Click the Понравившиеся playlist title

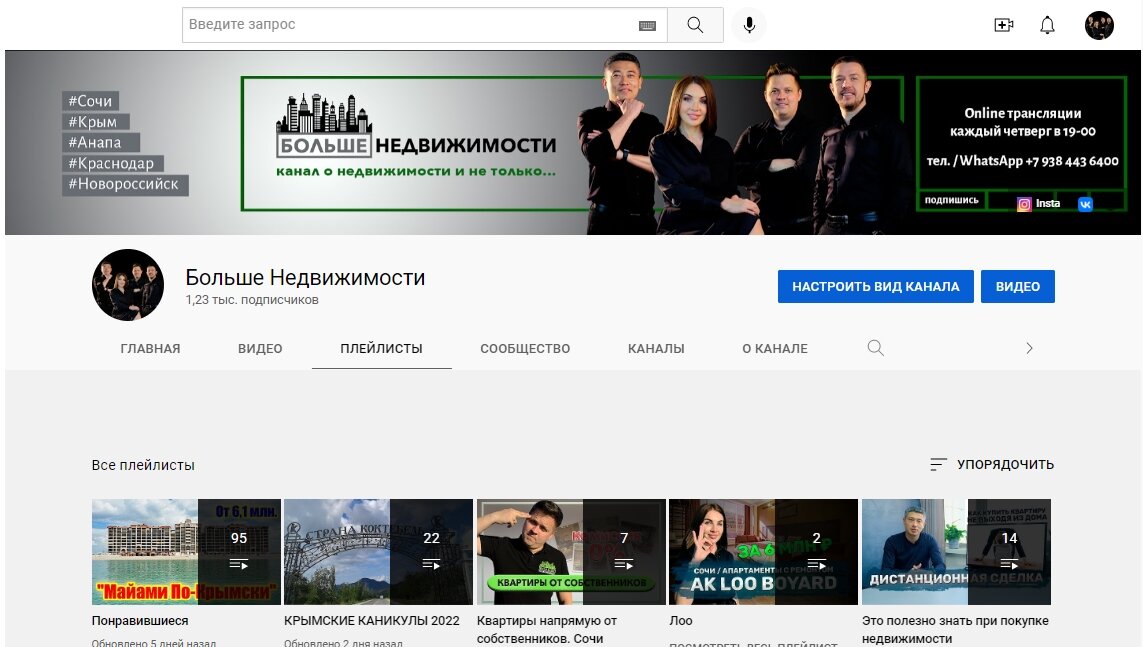[x=140, y=621]
